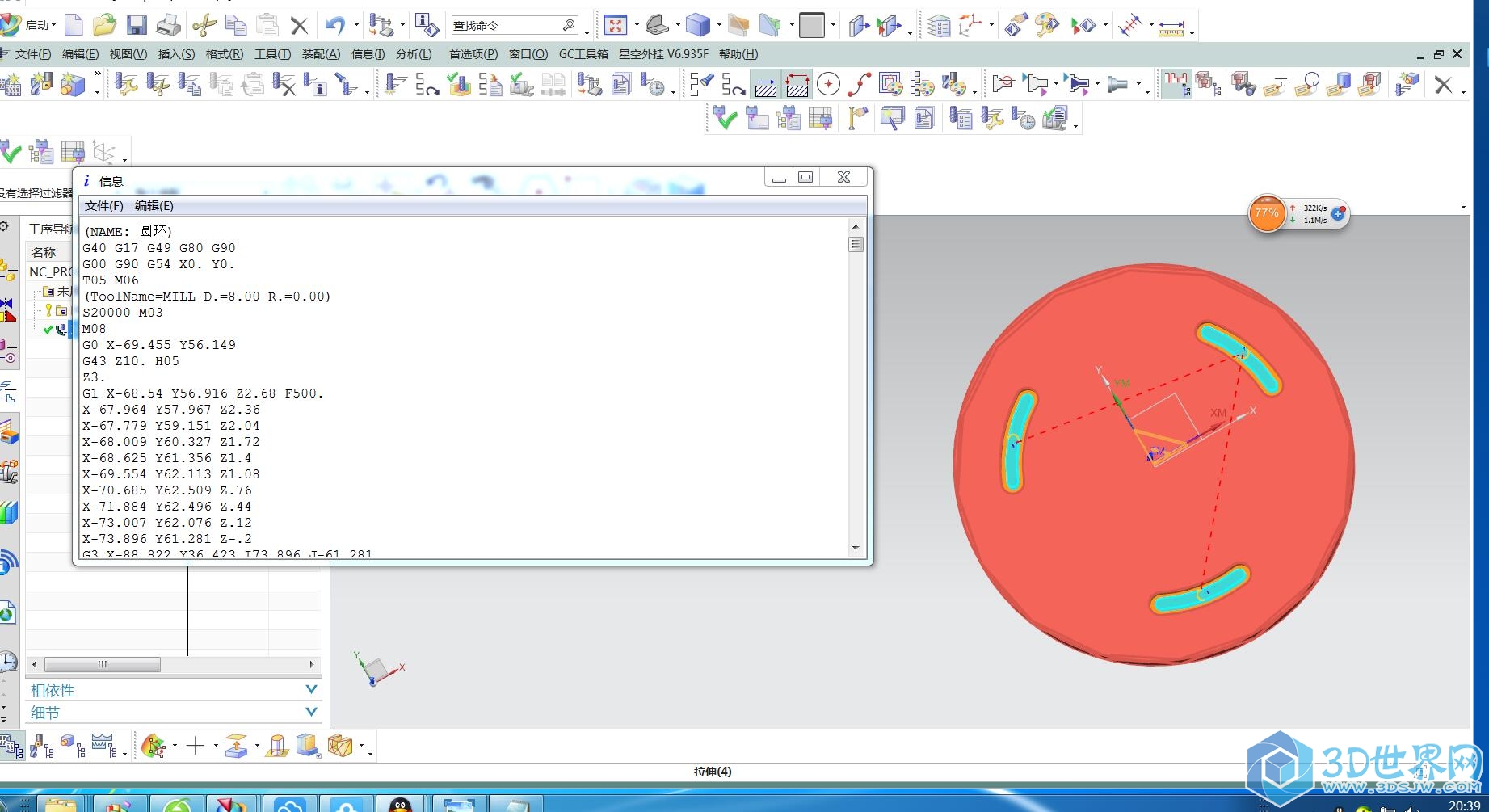This screenshot has height=812, width=1489.
Task: Click the Cut Object scissors icon
Action: 158,84
